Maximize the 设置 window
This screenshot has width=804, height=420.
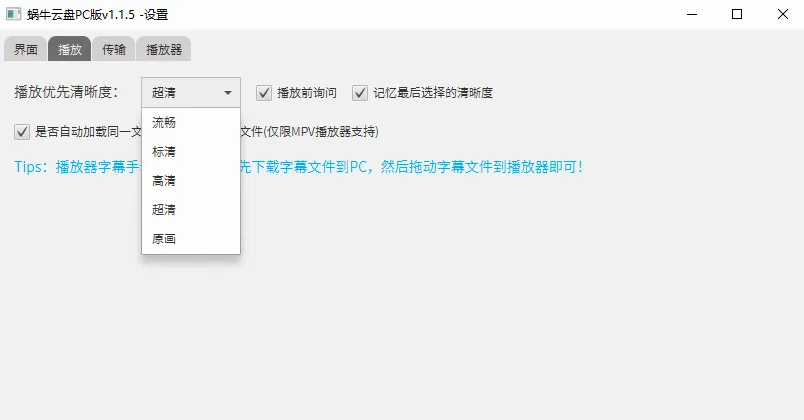click(737, 14)
